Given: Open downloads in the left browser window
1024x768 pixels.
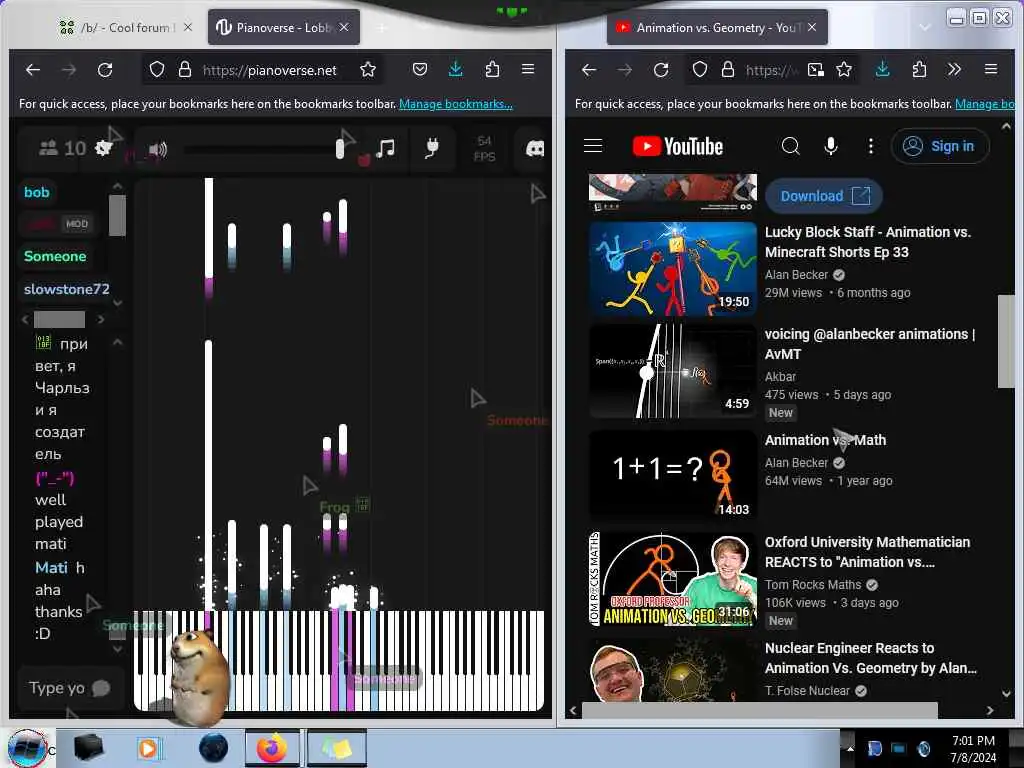Looking at the screenshot, I should pos(456,69).
